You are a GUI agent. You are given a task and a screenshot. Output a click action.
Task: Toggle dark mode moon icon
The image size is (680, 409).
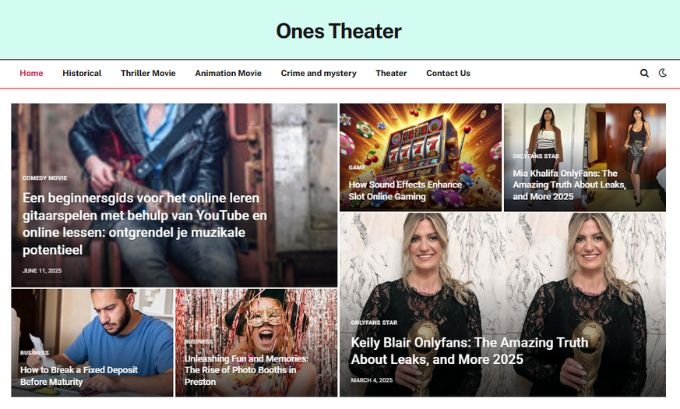tap(663, 73)
